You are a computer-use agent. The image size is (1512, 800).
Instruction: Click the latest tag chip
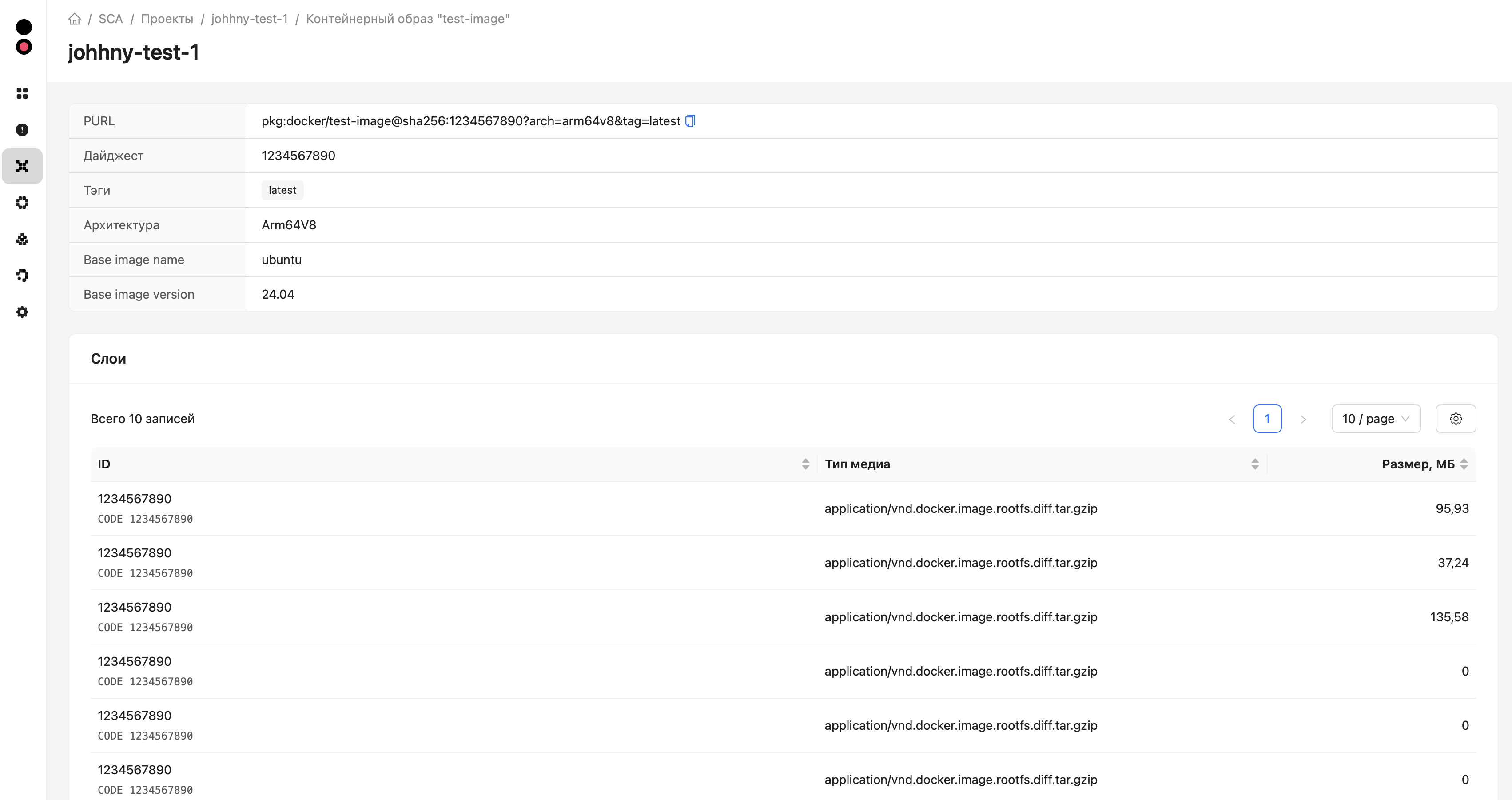[x=283, y=190]
